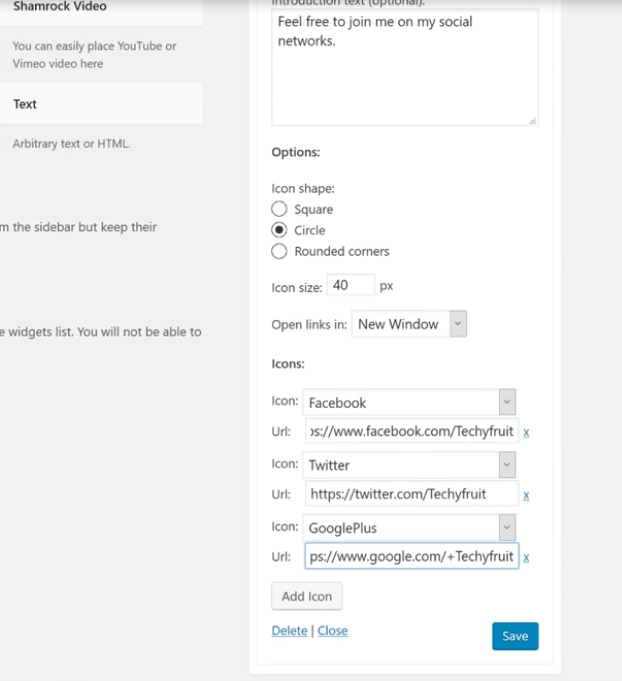The image size is (622, 681).
Task: Choose Rounded corners icon shape
Action: point(279,251)
